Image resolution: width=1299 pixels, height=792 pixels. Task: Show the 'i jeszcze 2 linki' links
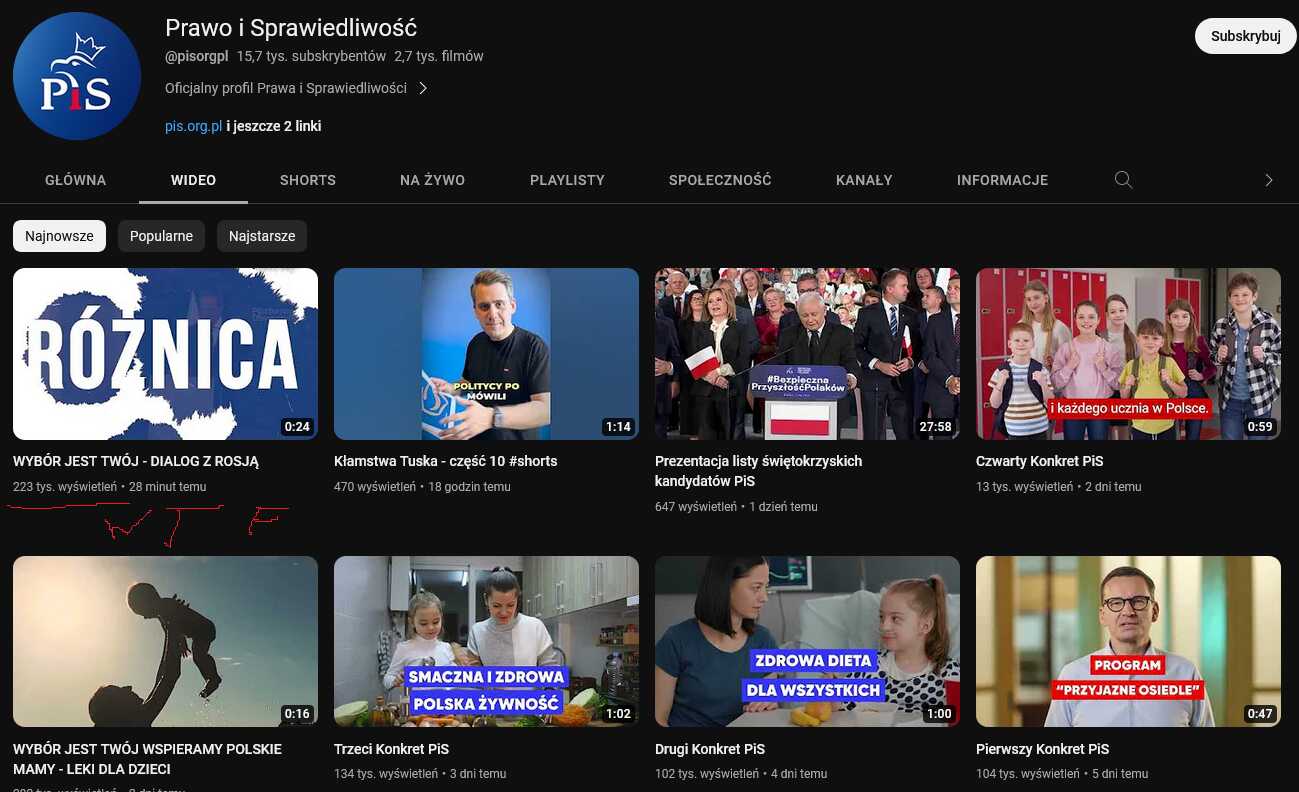[x=274, y=126]
